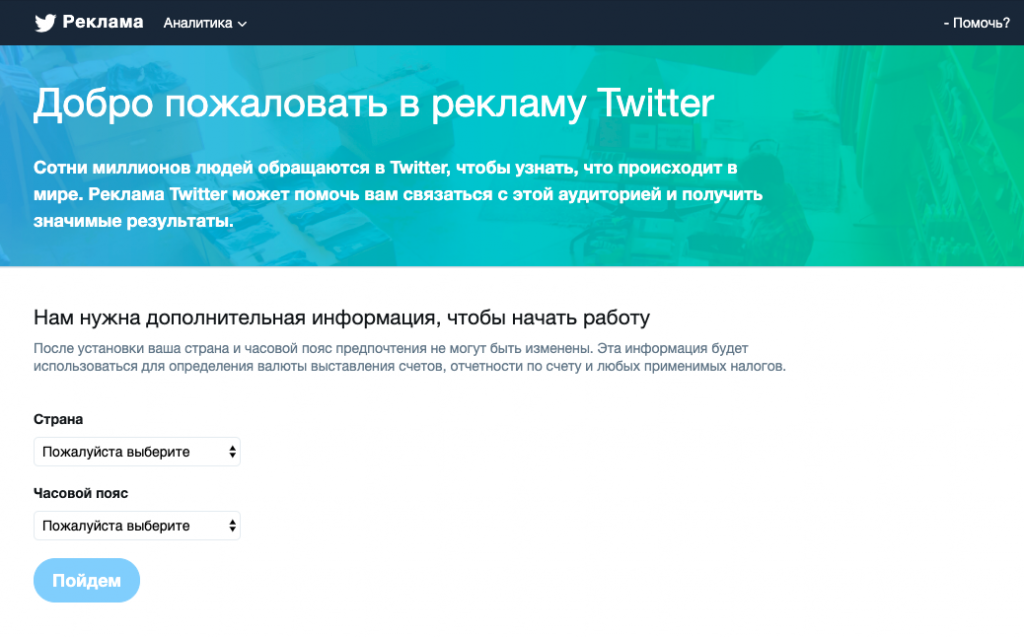Open the Помочь? help link
Viewport: 1024px width, 638px height.
[976, 23]
